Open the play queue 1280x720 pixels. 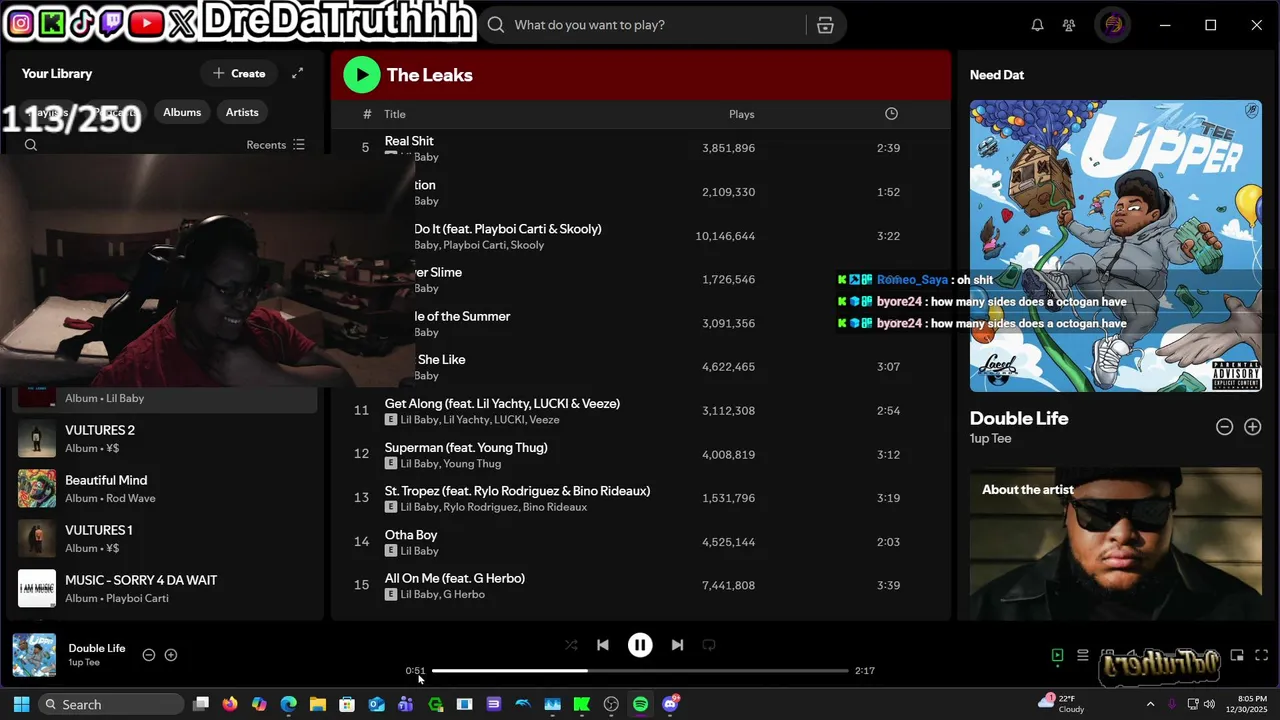1082,655
